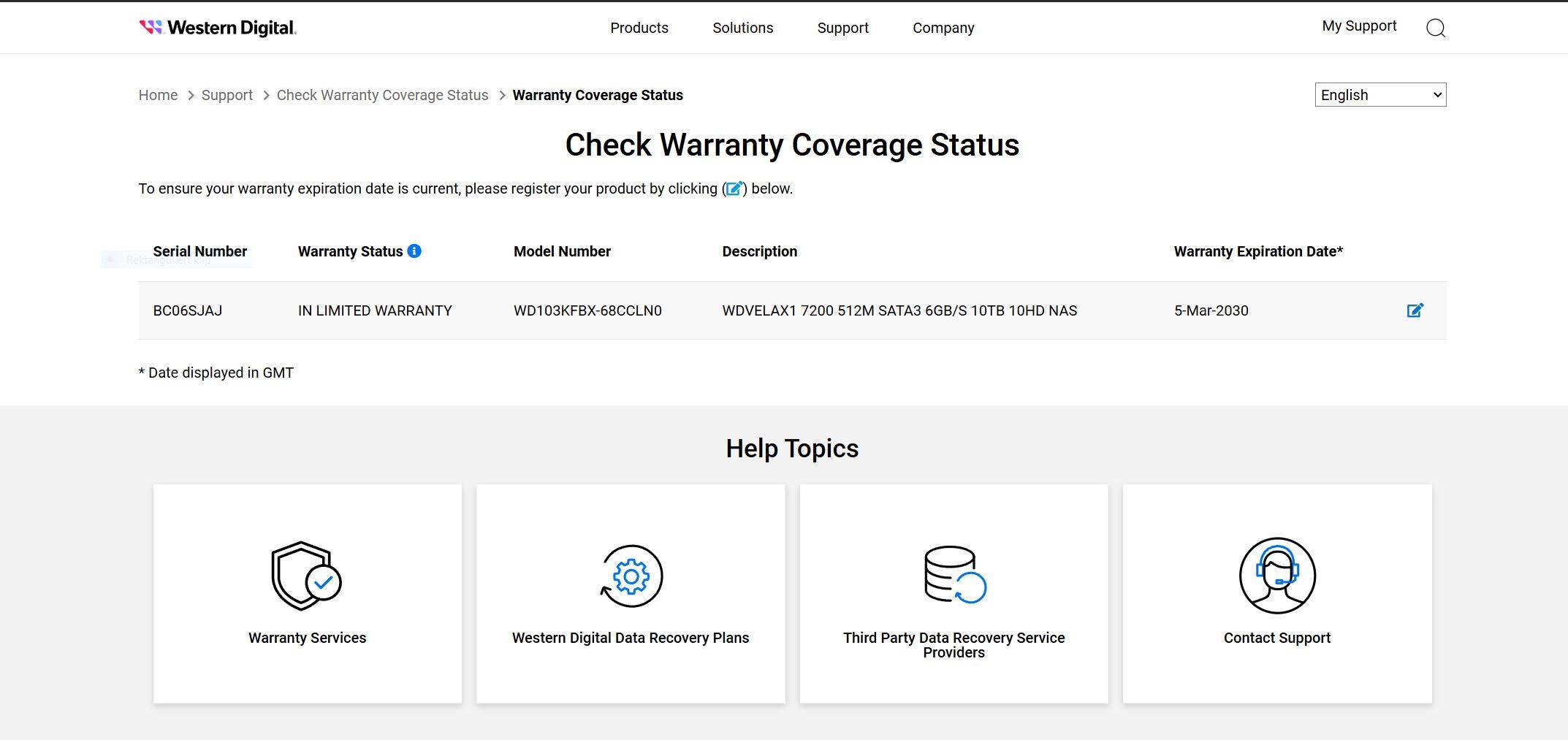The image size is (1568, 740).
Task: Click the Data Recovery Plans gear icon
Action: [631, 576]
